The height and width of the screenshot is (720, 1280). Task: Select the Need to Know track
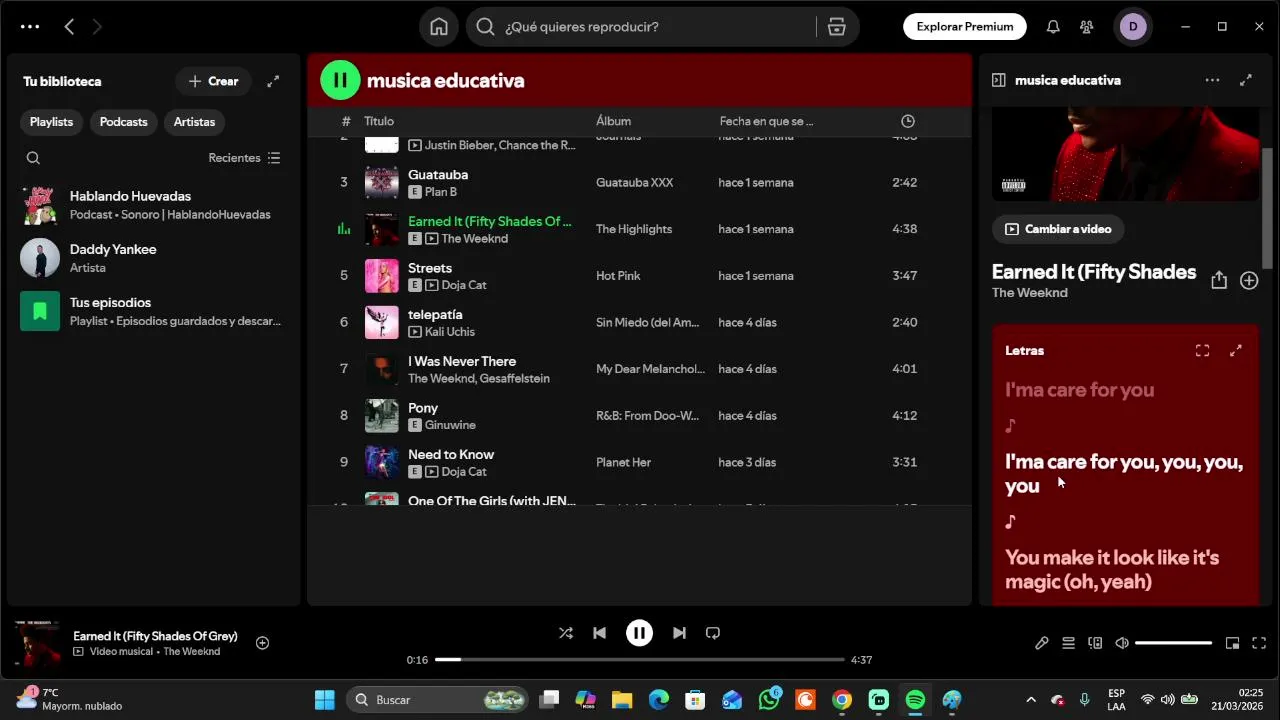[x=640, y=462]
